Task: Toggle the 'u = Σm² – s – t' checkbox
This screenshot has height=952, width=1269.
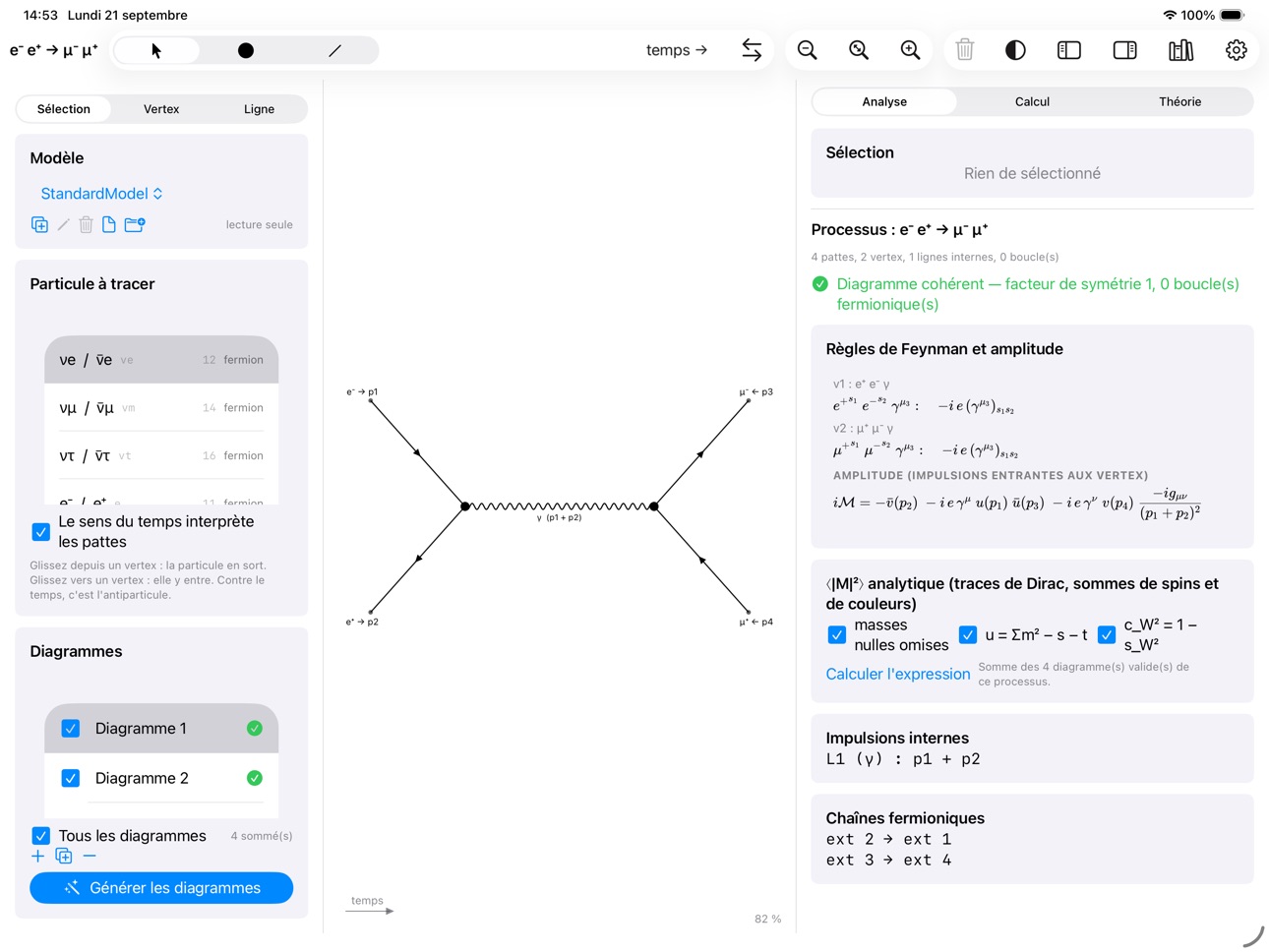Action: click(968, 635)
